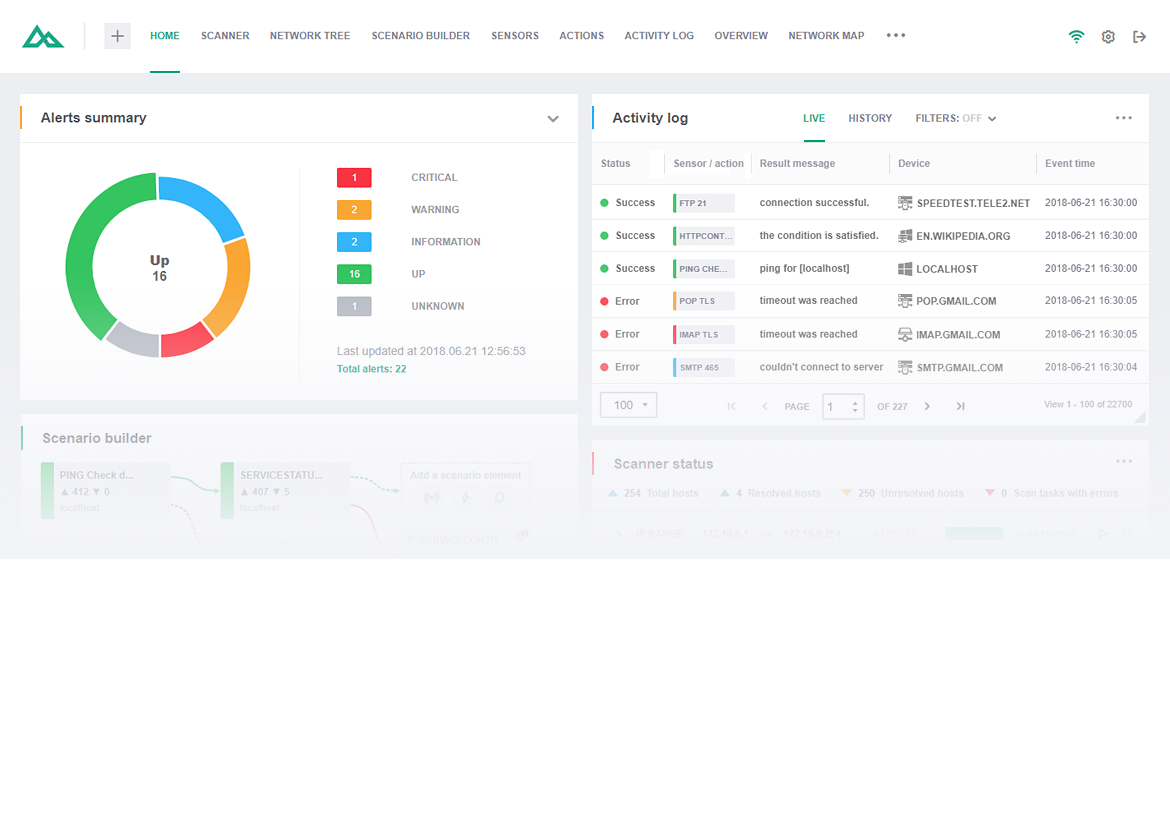Click the red CRITICAL count badge
The height and width of the screenshot is (829, 1170).
click(x=354, y=178)
